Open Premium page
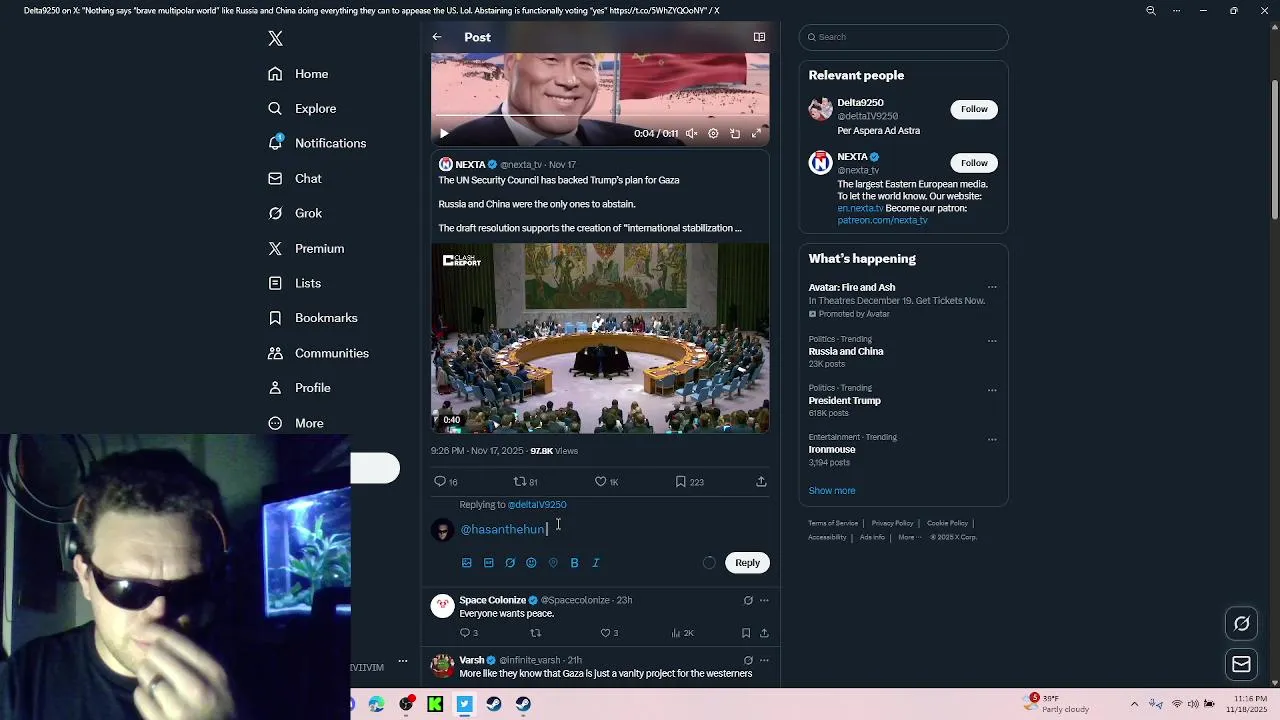Screen dimensions: 1280x720 [x=306, y=248]
